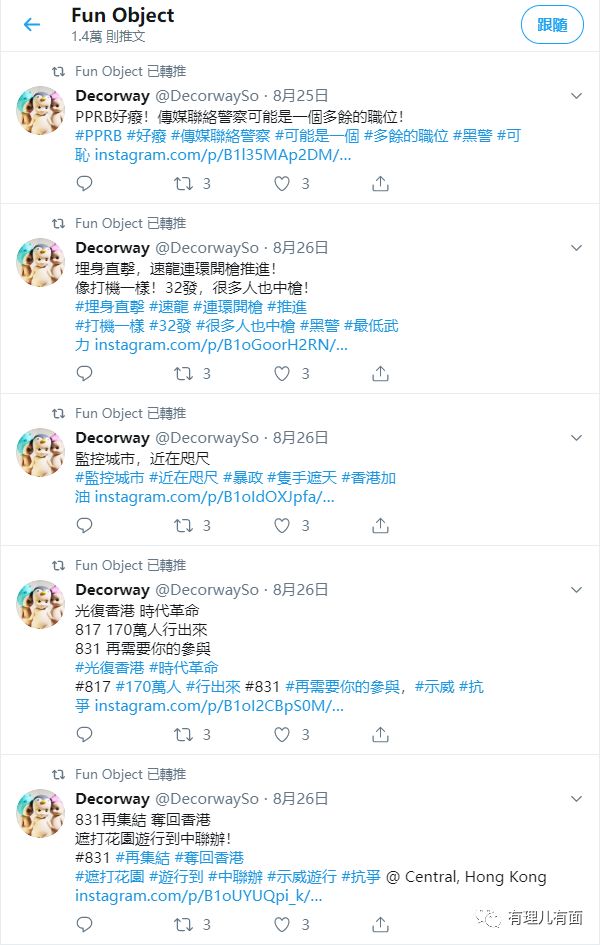
Task: Share the 光復香港 時代革命 tweet
Action: (x=380, y=734)
